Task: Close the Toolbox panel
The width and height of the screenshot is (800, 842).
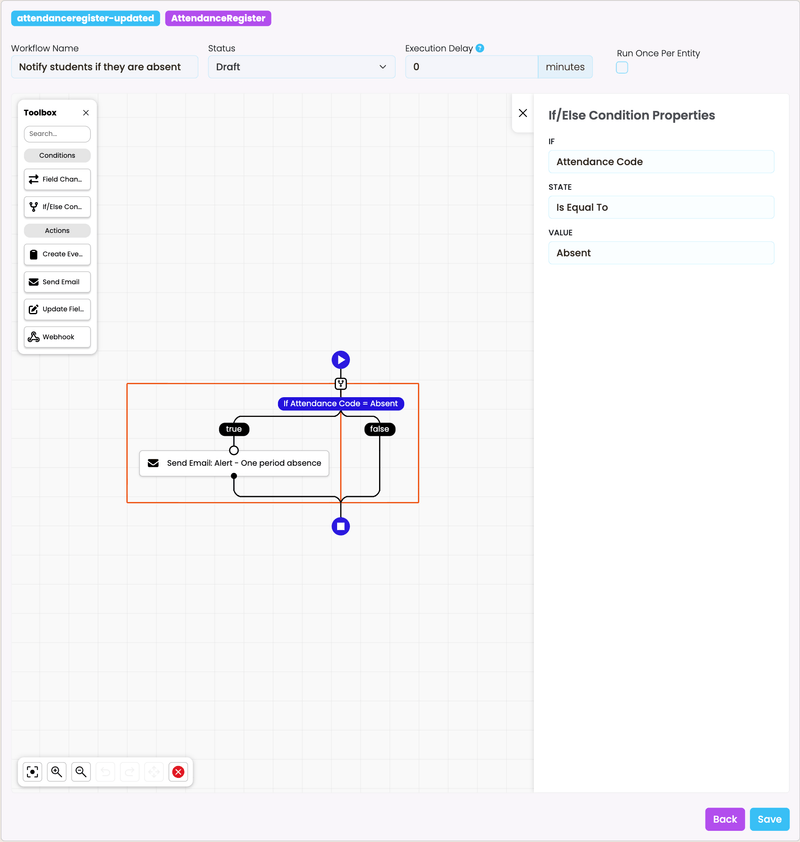Action: [86, 113]
